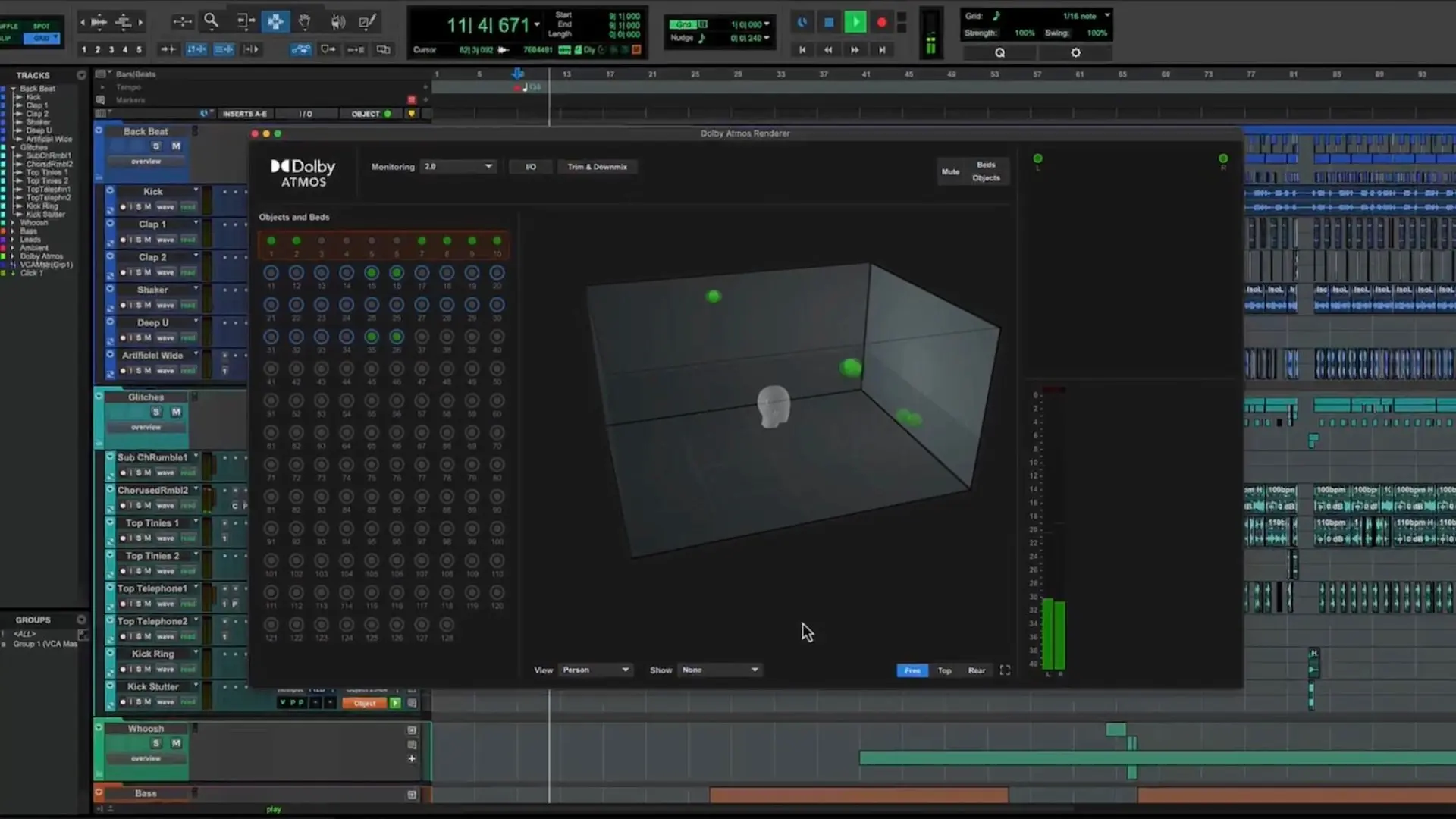Viewport: 1456px width, 819px height.
Task: Click the Trim & Downmix button
Action: (597, 167)
